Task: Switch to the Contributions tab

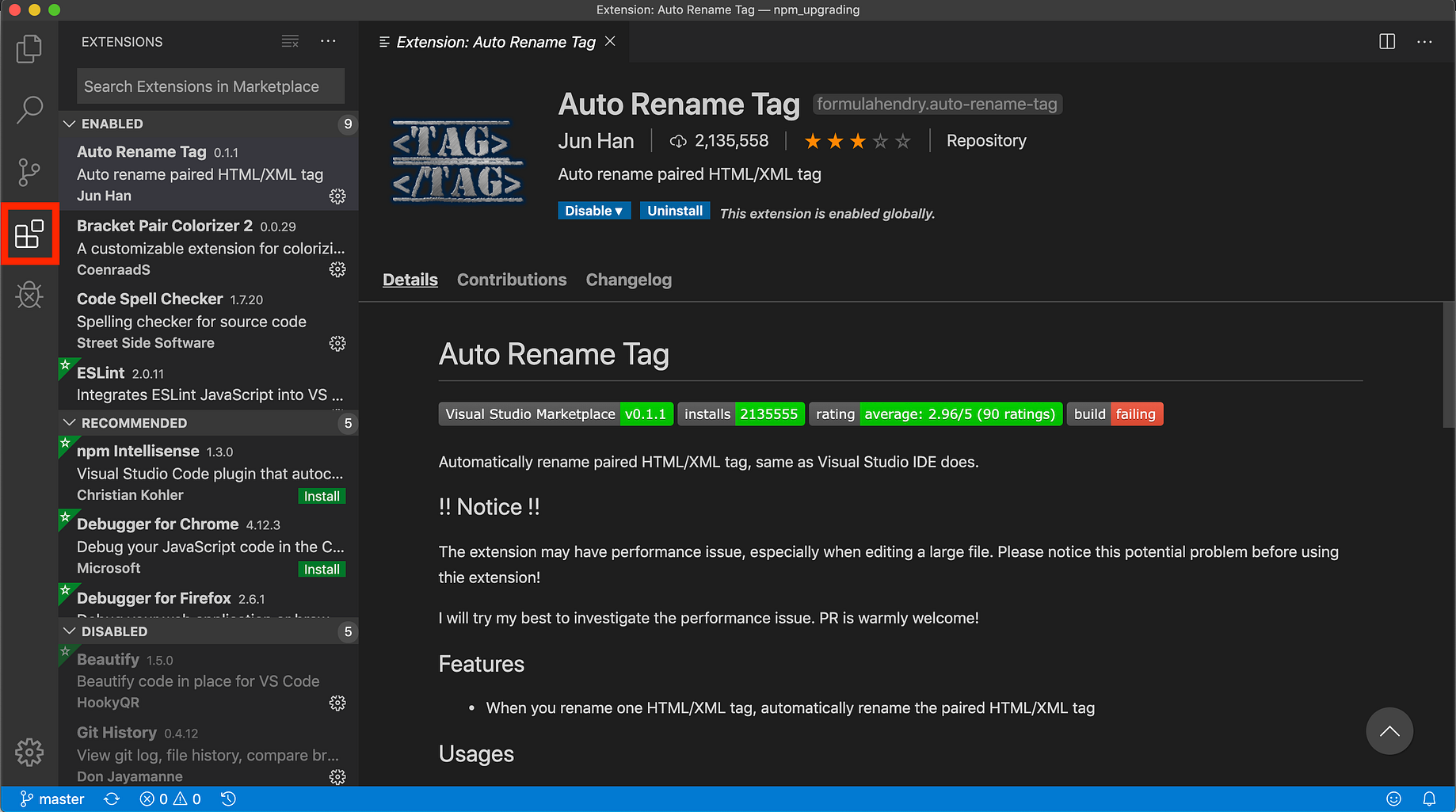Action: coord(511,280)
